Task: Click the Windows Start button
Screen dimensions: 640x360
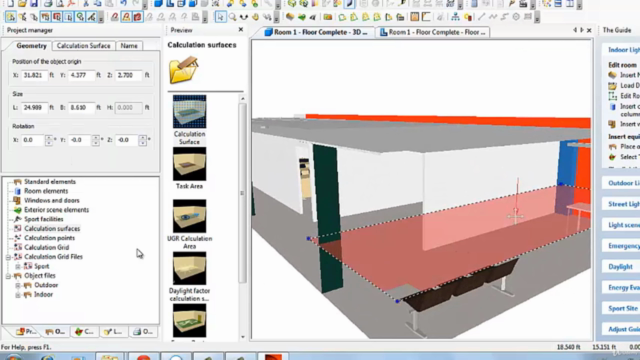Action: (13, 358)
